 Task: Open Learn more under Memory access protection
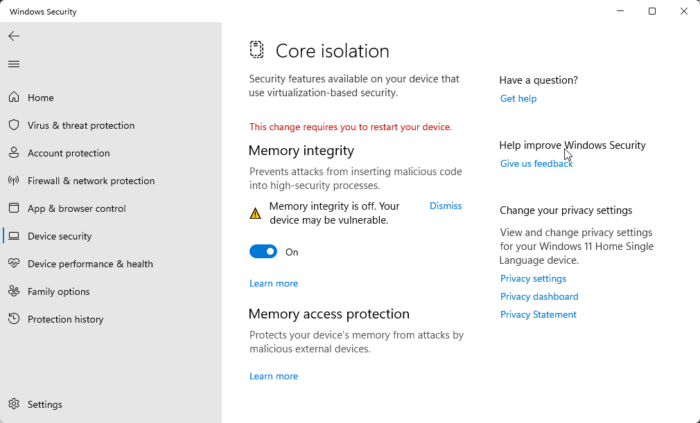273,377
